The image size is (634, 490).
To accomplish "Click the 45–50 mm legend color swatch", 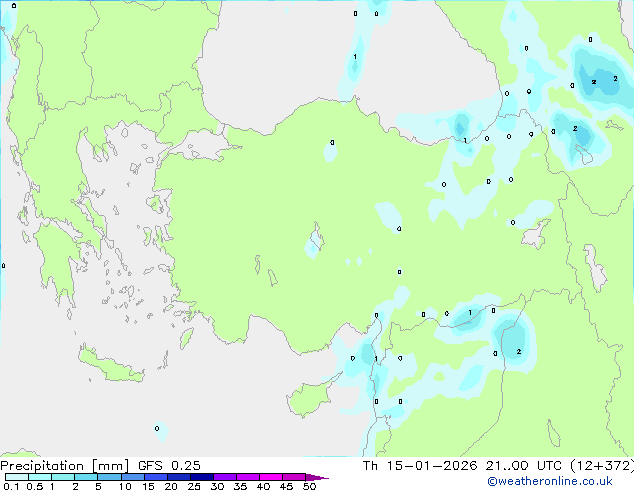I will 294,477.
